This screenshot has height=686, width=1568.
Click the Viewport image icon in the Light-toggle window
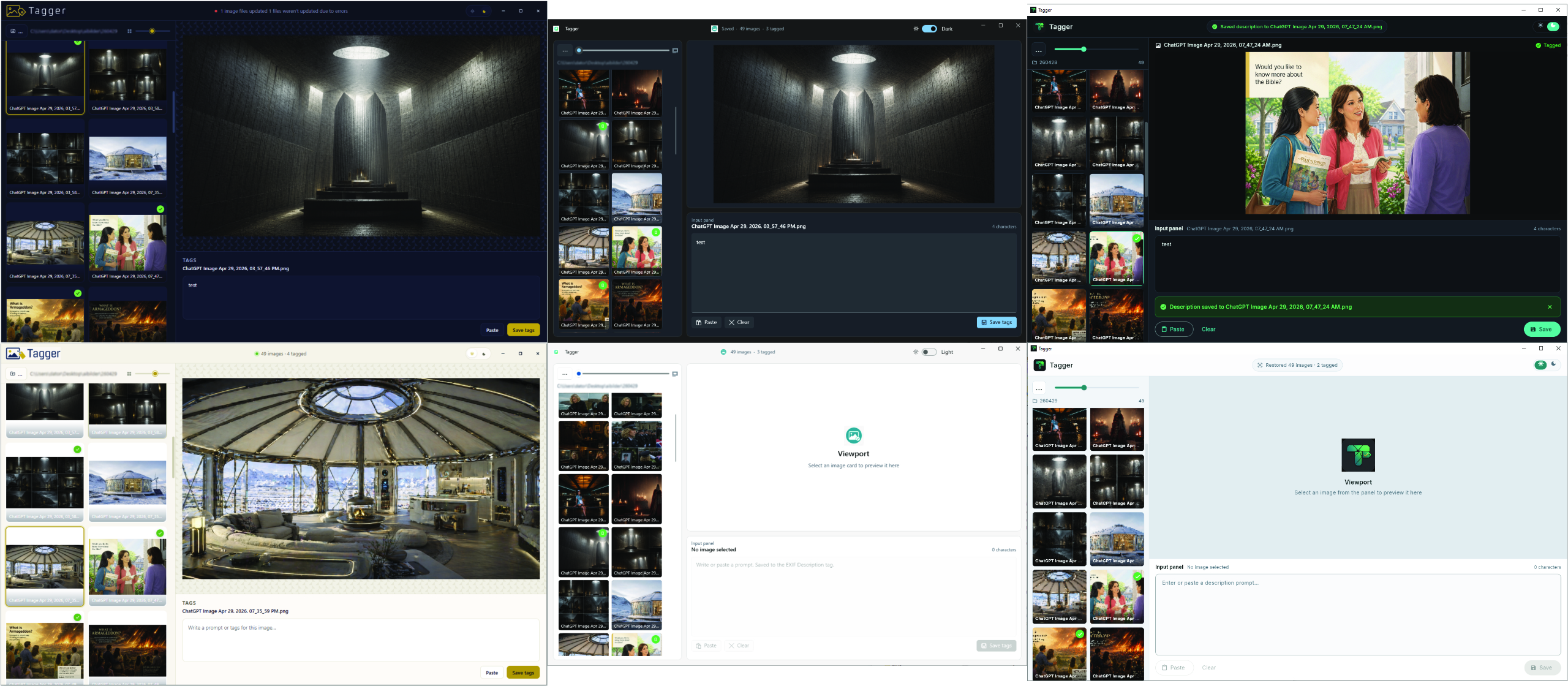coord(853,435)
